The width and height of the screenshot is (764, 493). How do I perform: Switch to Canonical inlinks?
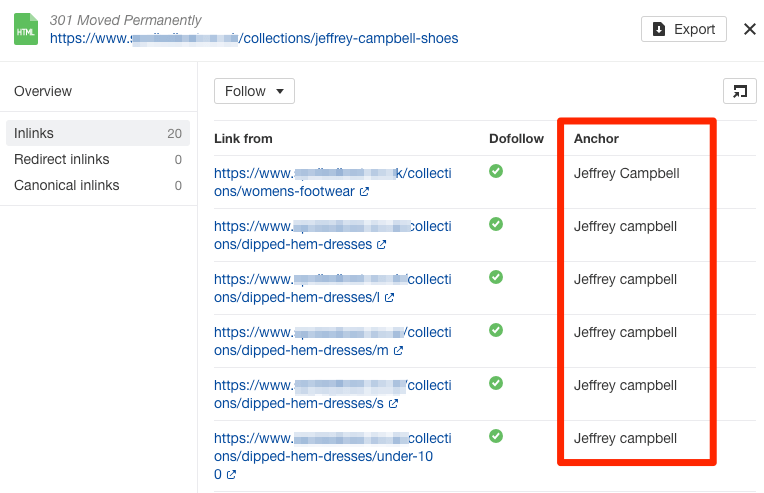[x=66, y=185]
